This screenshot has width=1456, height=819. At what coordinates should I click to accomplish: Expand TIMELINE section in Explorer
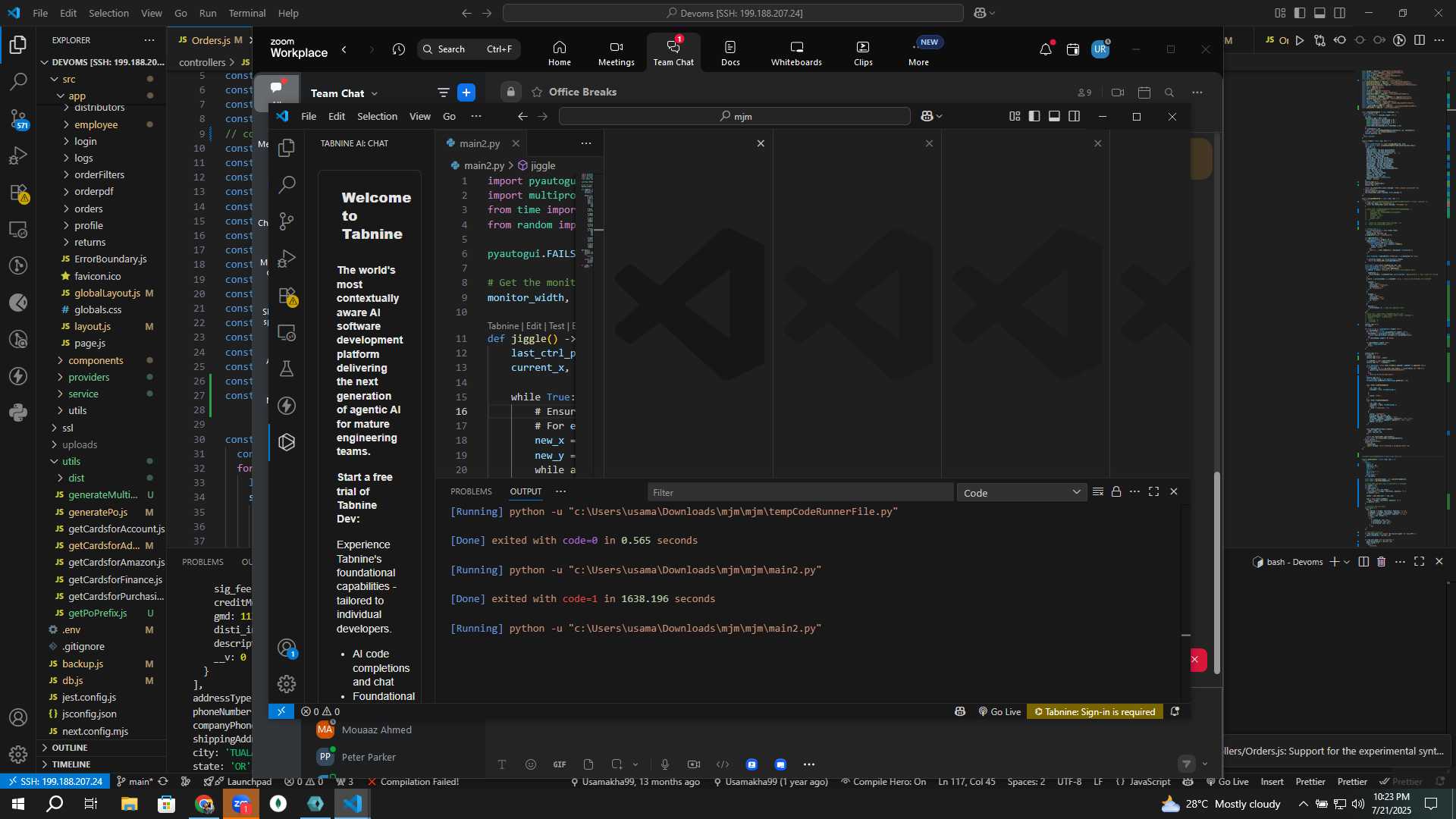click(71, 764)
